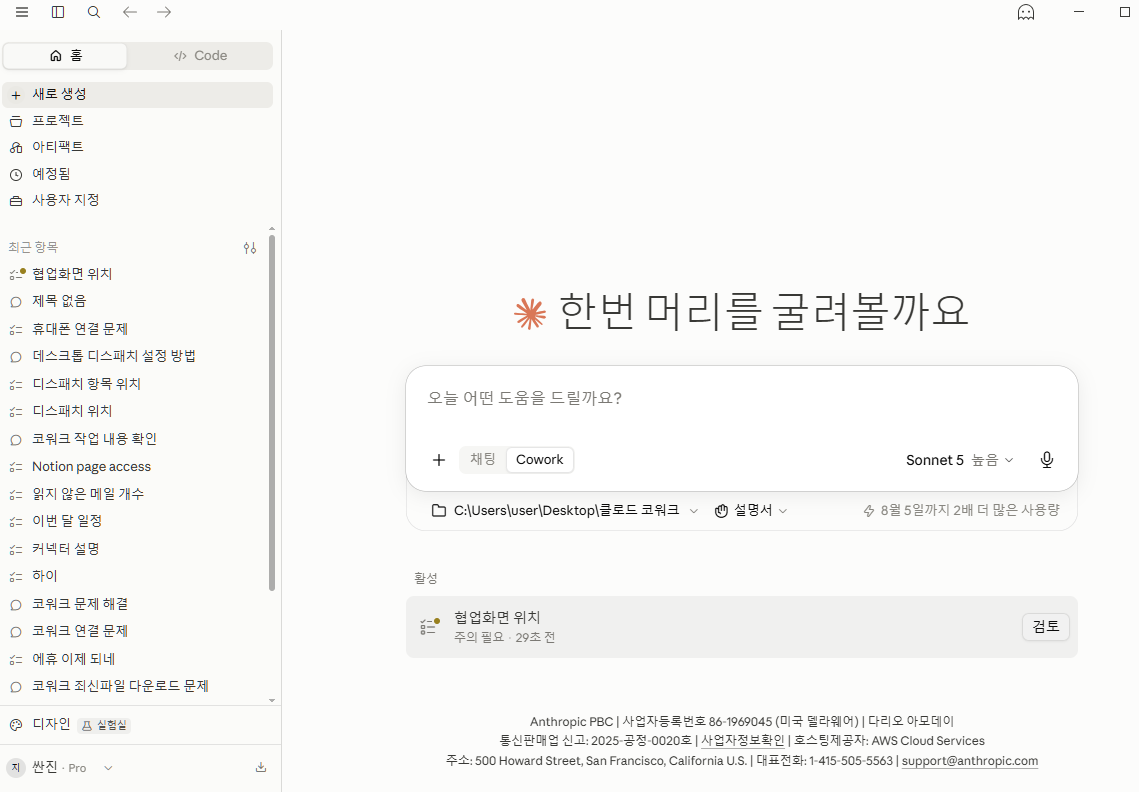This screenshot has height=792, width=1139.
Task: Click 새로 생성 to start new chat
Action: [137, 94]
